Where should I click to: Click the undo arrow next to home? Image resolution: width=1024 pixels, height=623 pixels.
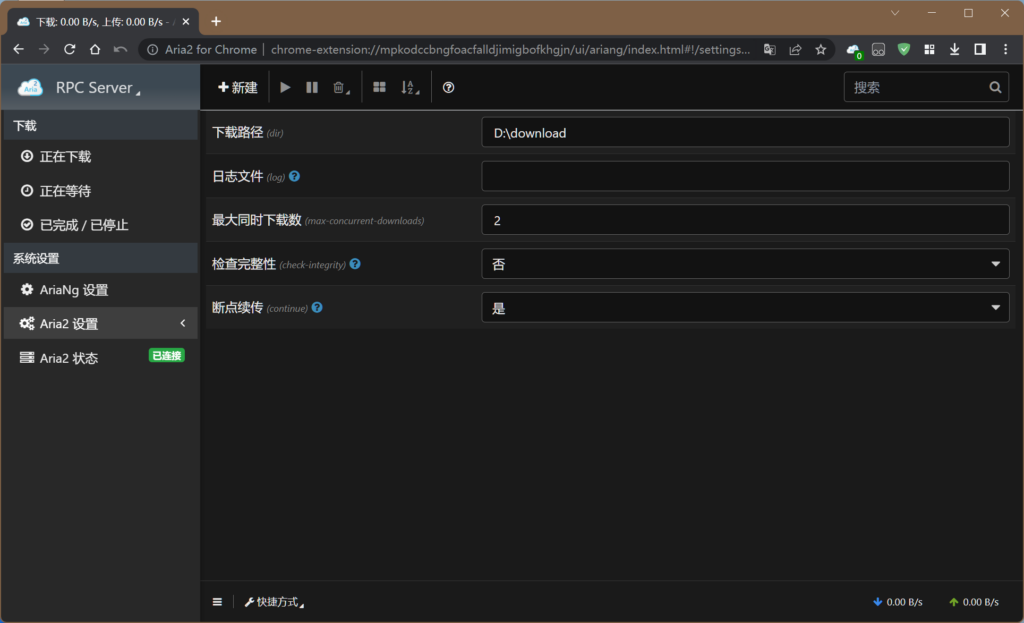[x=120, y=50]
